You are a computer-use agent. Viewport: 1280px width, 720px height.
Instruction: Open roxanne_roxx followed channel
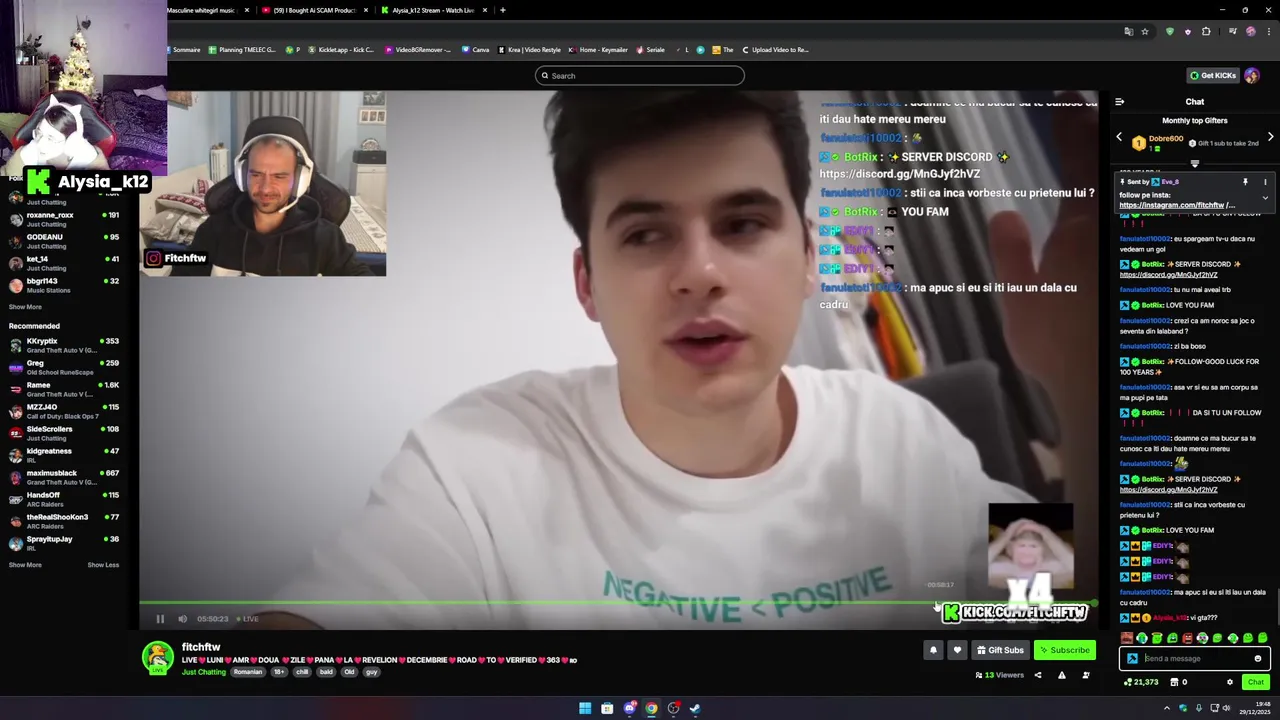(x=65, y=219)
